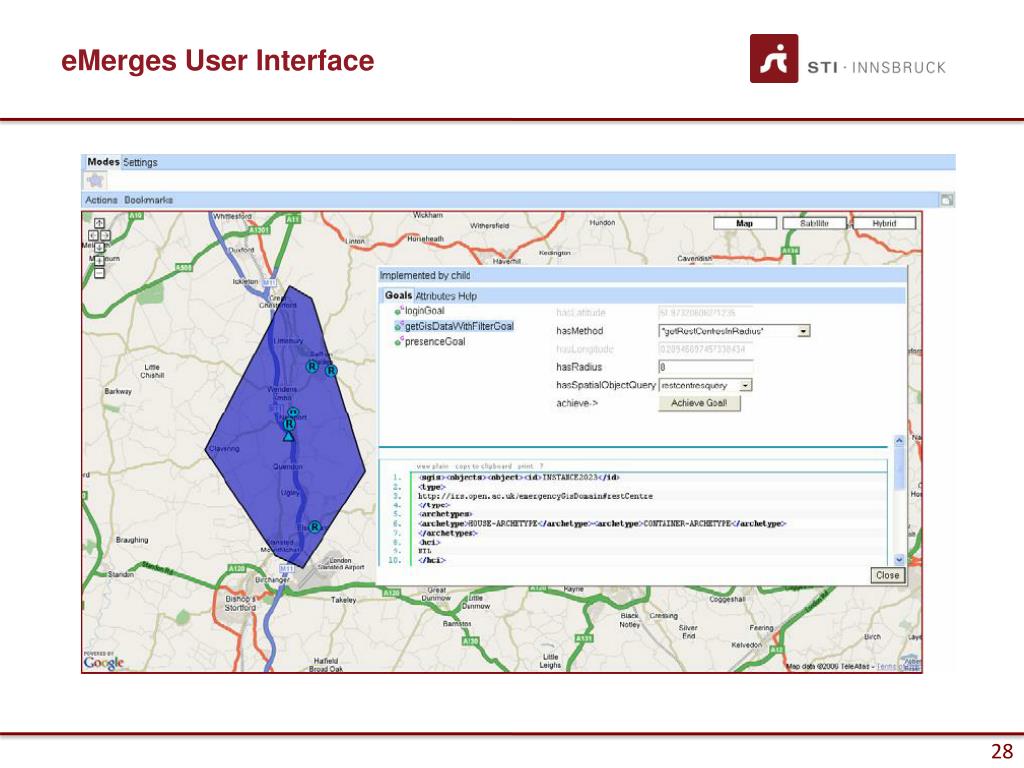
Task: Pan the map down with arrow button
Action: tap(99, 247)
